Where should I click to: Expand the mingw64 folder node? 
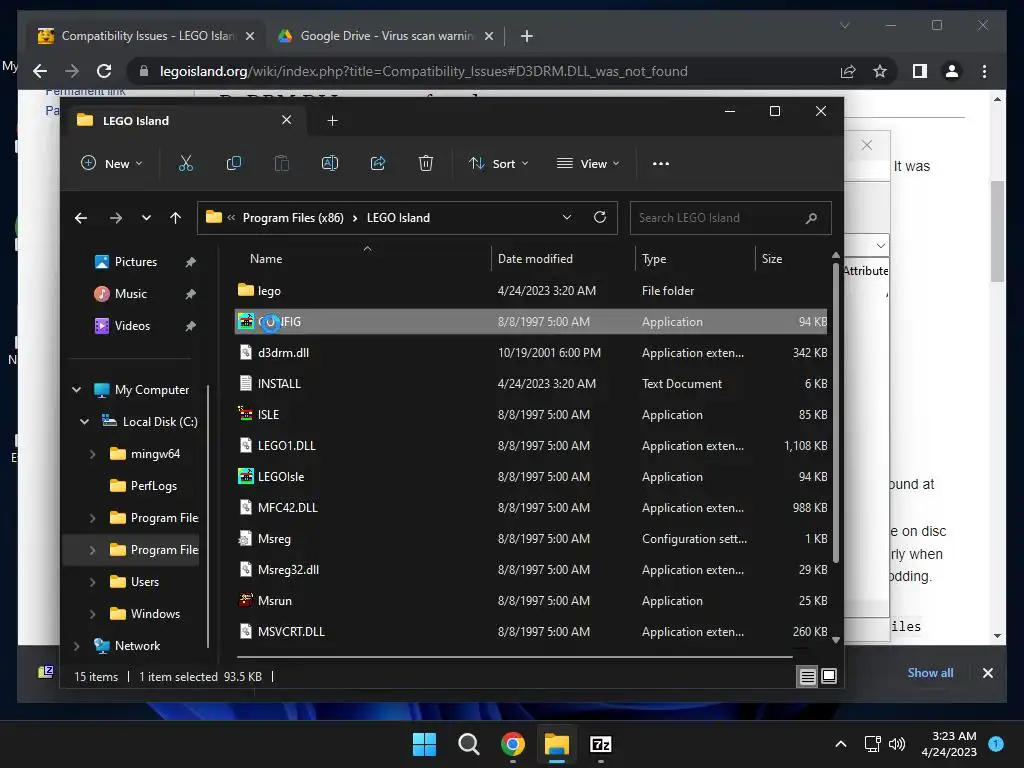pos(92,454)
